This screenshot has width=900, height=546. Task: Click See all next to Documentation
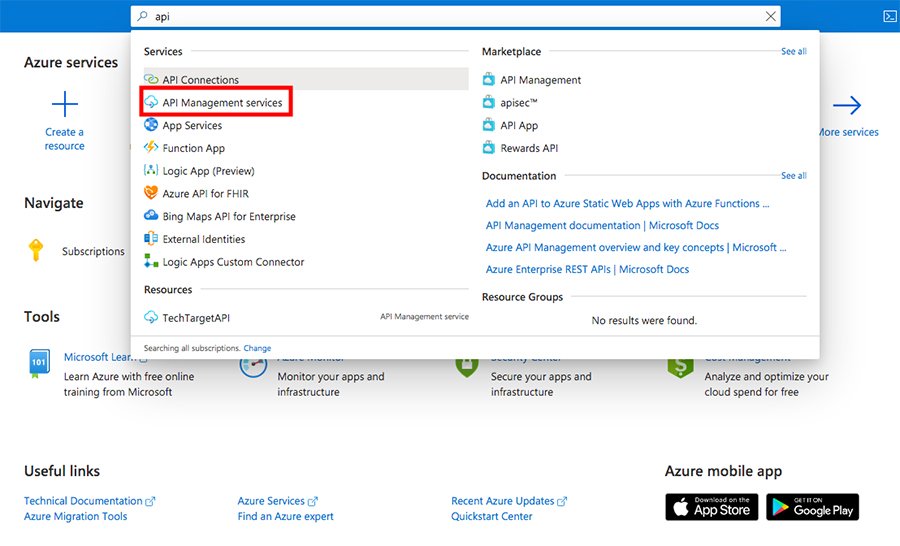(x=793, y=176)
